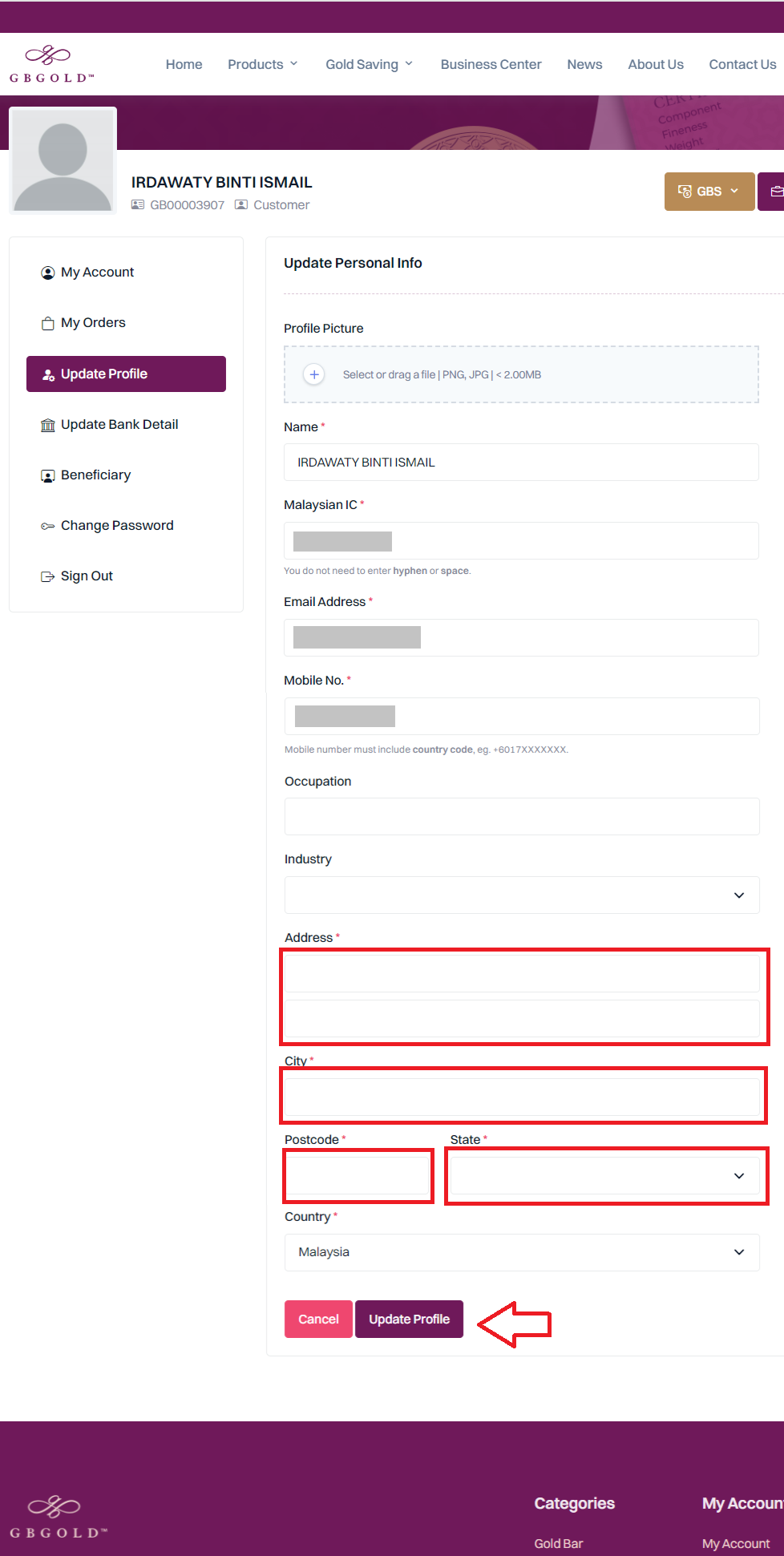Open the GBS dropdown button

[x=709, y=192]
